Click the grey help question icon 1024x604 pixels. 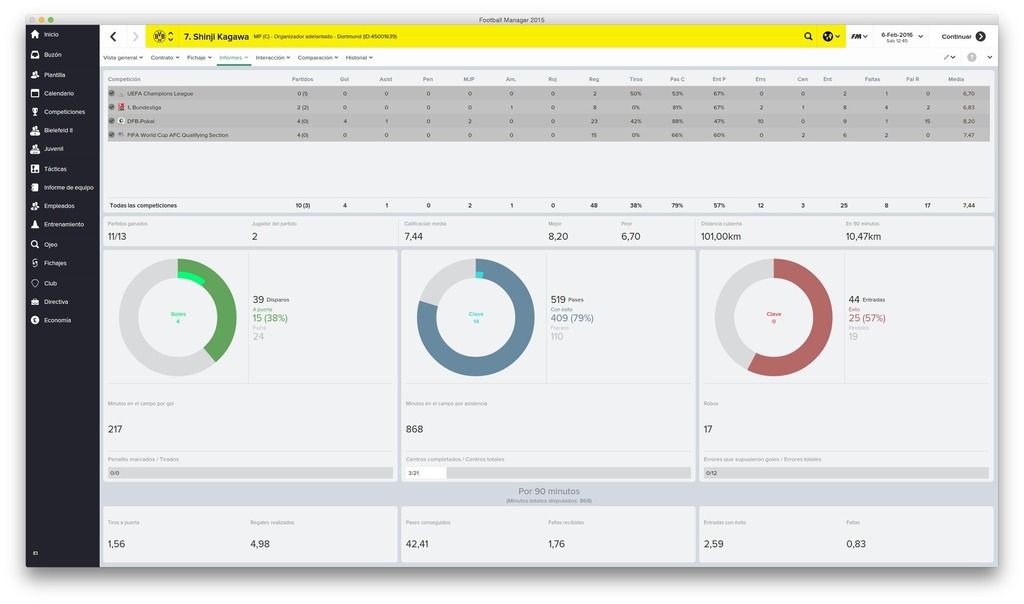coord(972,57)
